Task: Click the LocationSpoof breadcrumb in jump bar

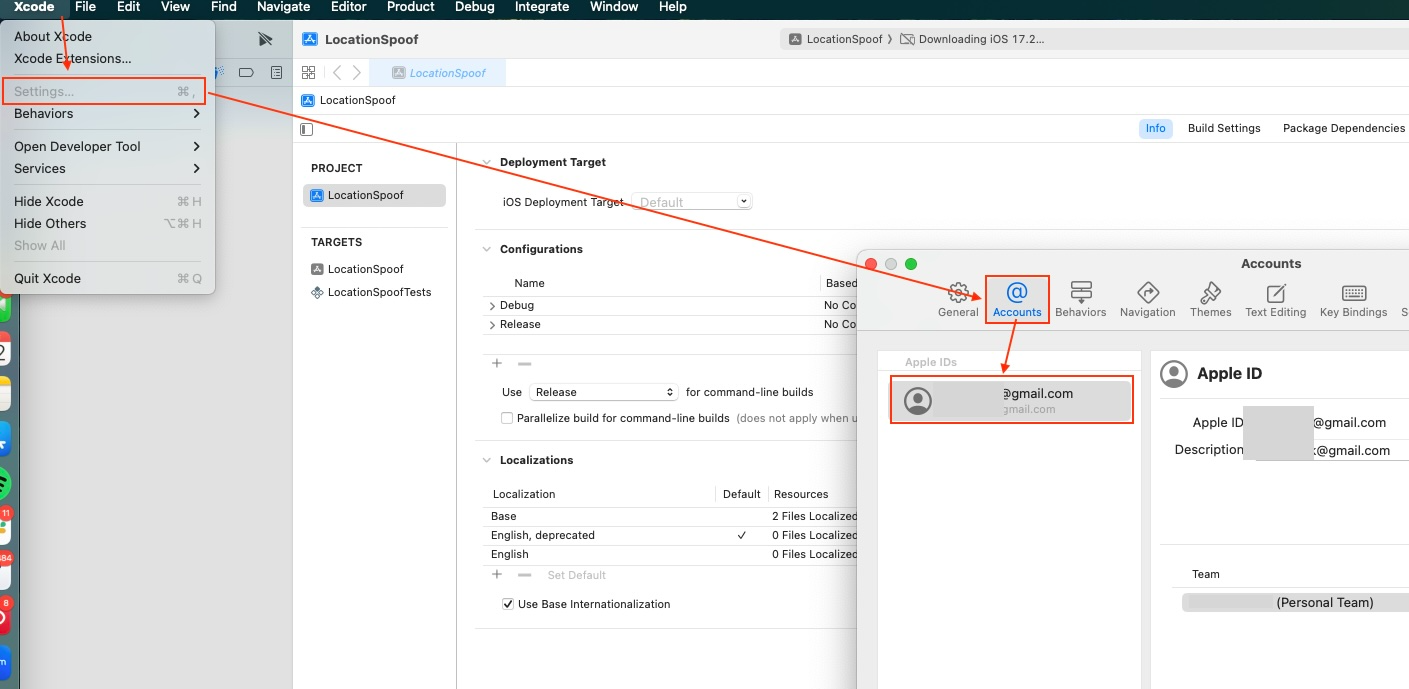Action: point(349,100)
